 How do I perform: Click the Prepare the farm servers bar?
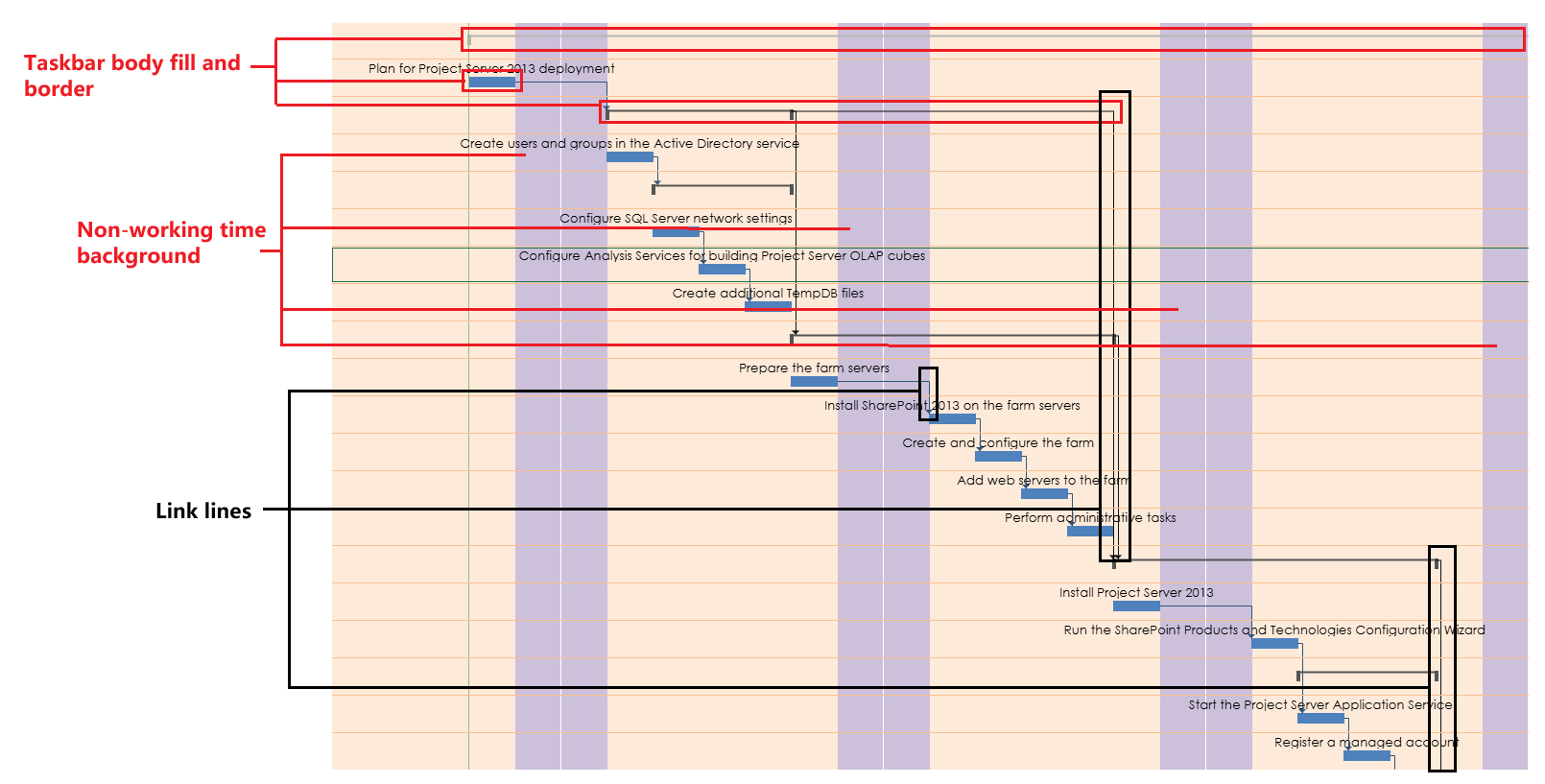[814, 382]
